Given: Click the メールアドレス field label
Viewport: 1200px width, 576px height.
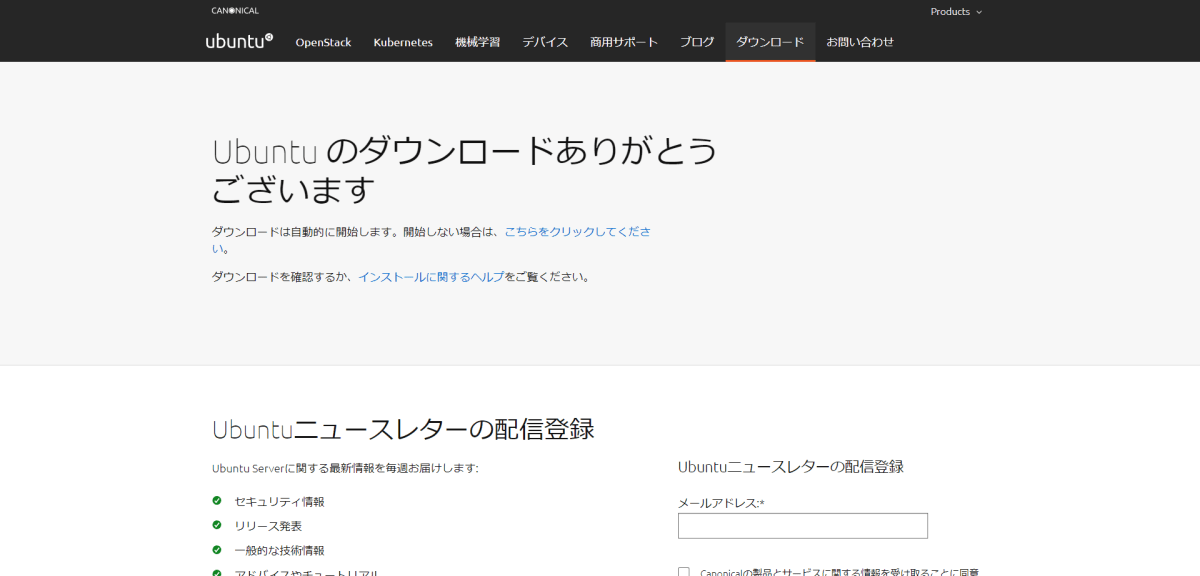Looking at the screenshot, I should 721,503.
